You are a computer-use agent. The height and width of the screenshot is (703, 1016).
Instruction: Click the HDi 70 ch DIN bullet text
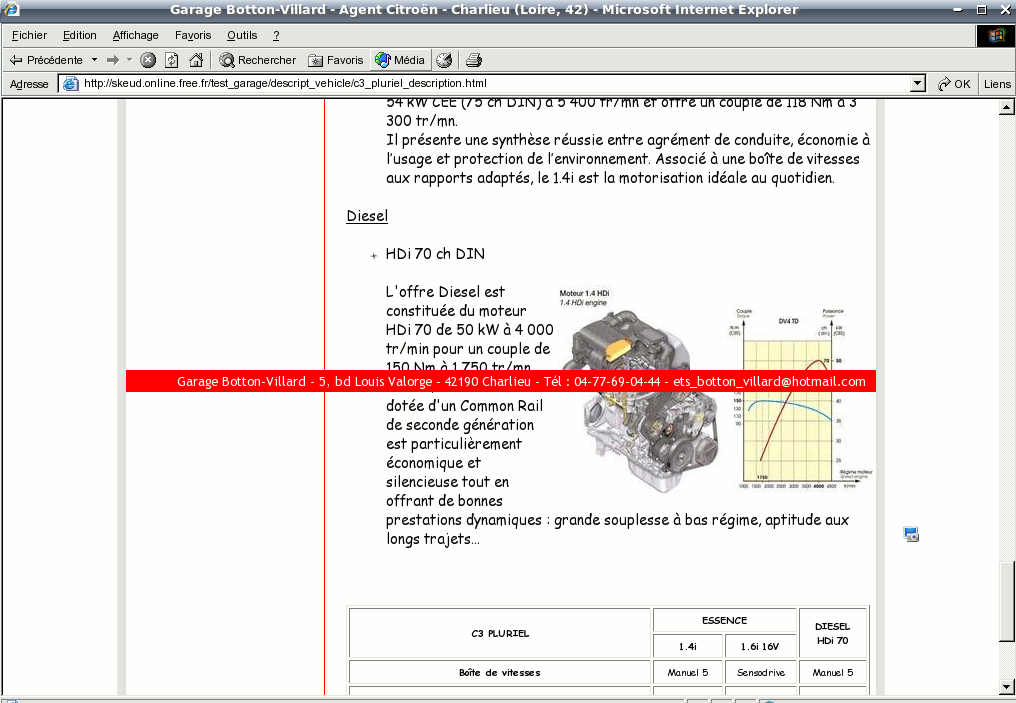[x=435, y=254]
